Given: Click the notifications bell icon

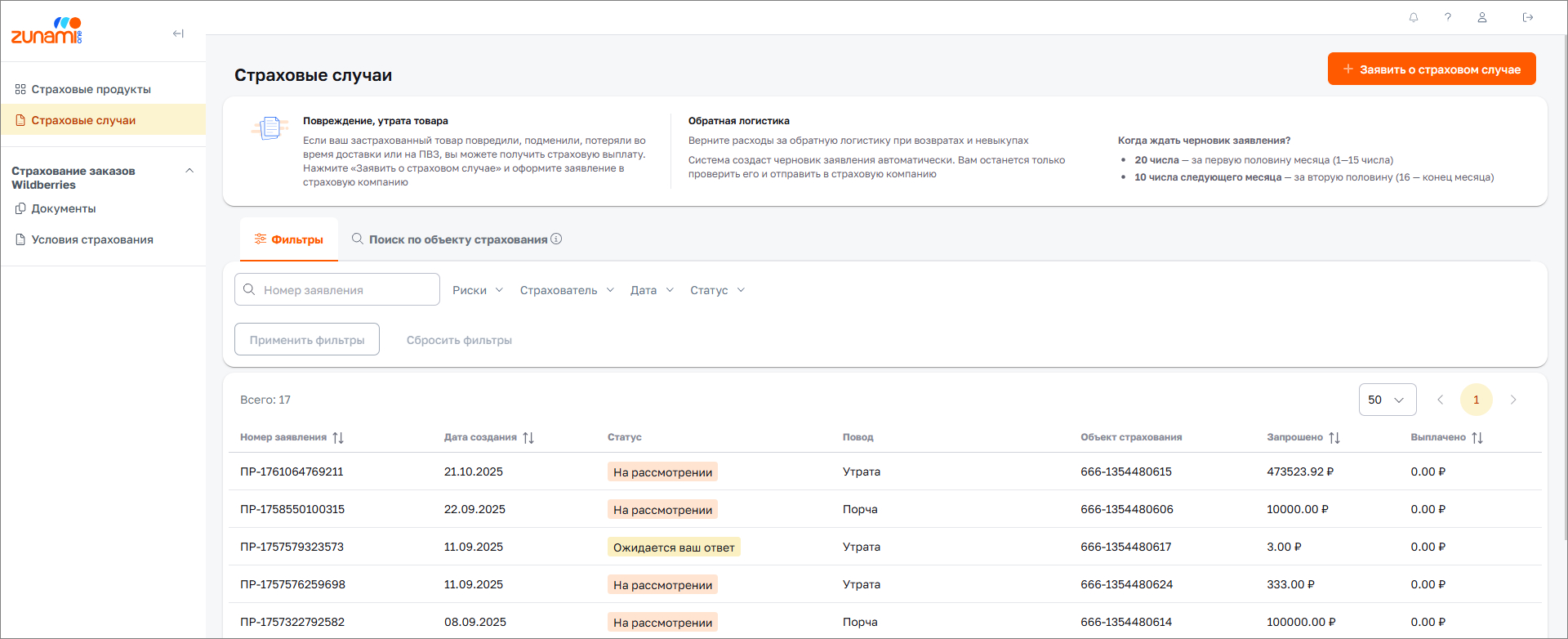Looking at the screenshot, I should 1414,17.
